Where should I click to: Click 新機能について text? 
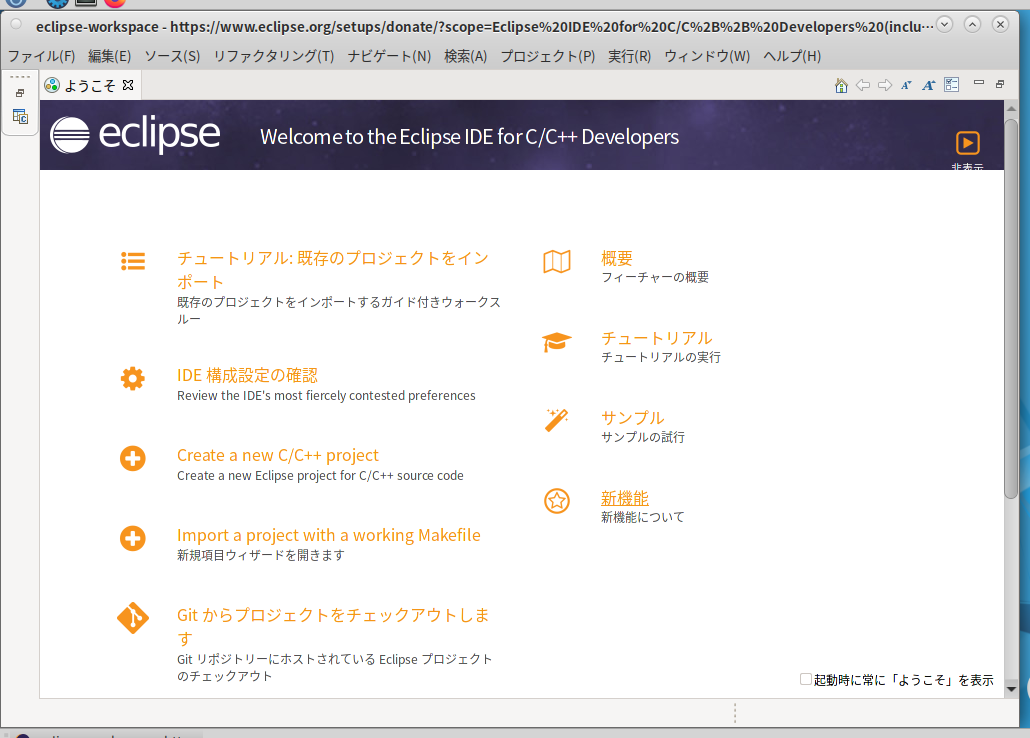642,517
